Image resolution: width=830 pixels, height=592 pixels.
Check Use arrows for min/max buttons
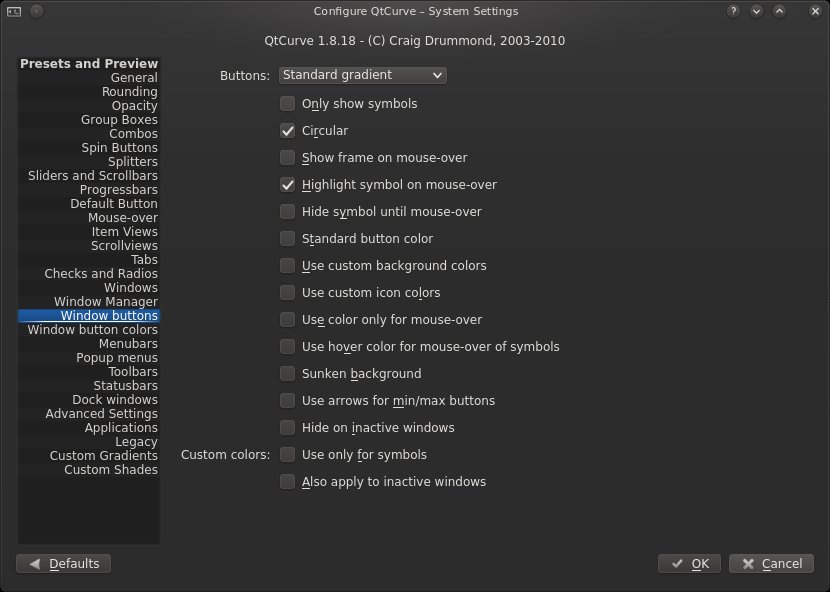(x=287, y=401)
